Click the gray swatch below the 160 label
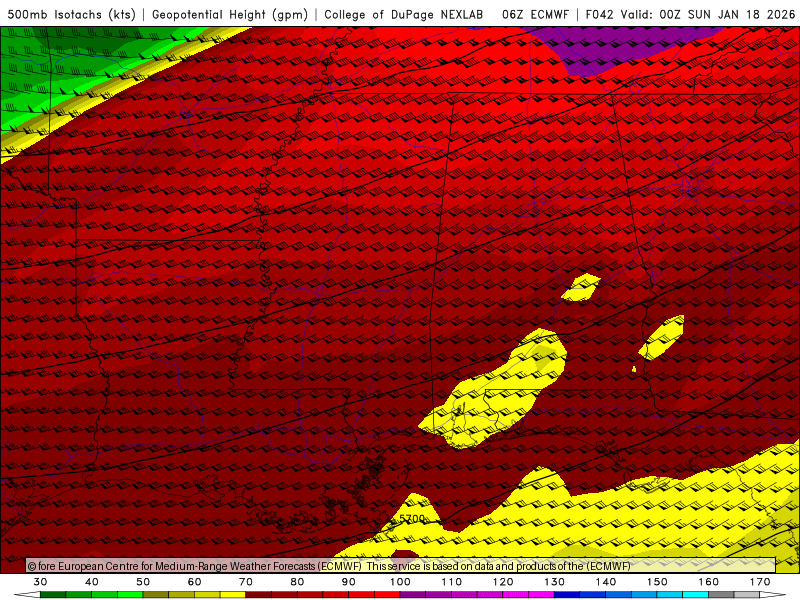The width and height of the screenshot is (800, 600). [721, 595]
